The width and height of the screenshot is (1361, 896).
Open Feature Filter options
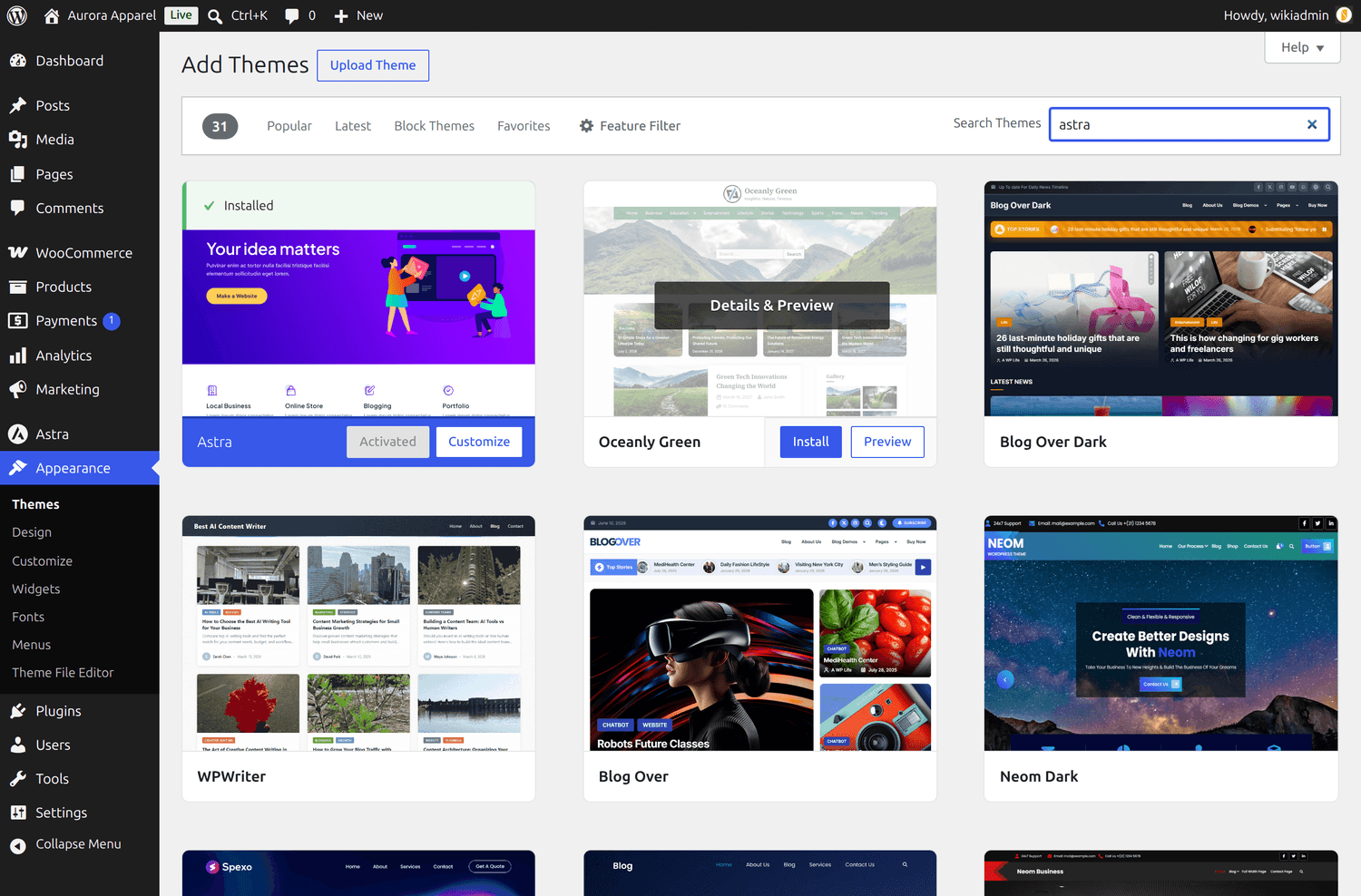tap(630, 126)
